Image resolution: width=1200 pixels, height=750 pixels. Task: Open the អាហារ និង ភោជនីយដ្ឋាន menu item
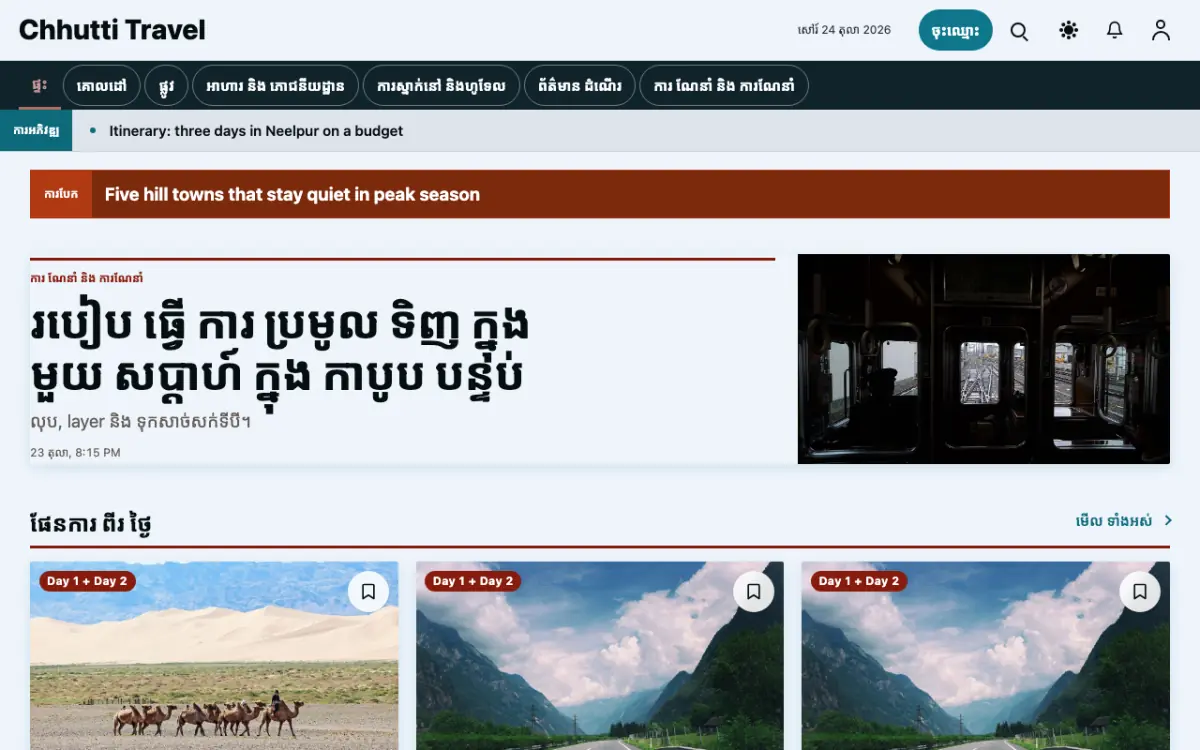pos(275,86)
